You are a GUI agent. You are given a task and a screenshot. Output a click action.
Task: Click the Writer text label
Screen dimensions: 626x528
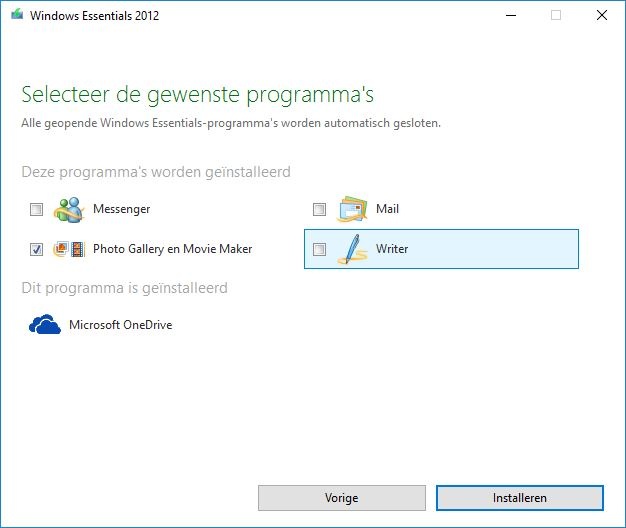pos(392,249)
